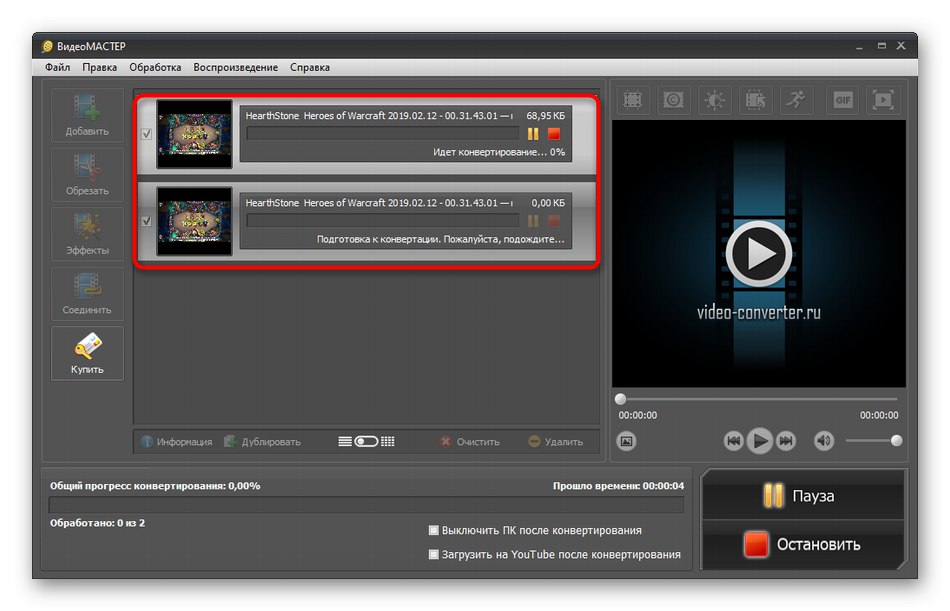Click the 'Идет конвертирование... 0%' status text
Screen dimensions: 950x611
point(499,152)
